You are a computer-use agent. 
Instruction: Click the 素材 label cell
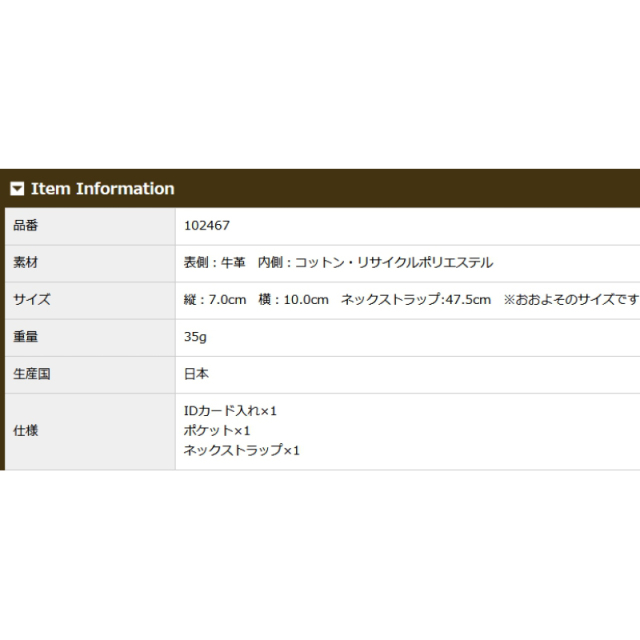pyautogui.click(x=90, y=263)
